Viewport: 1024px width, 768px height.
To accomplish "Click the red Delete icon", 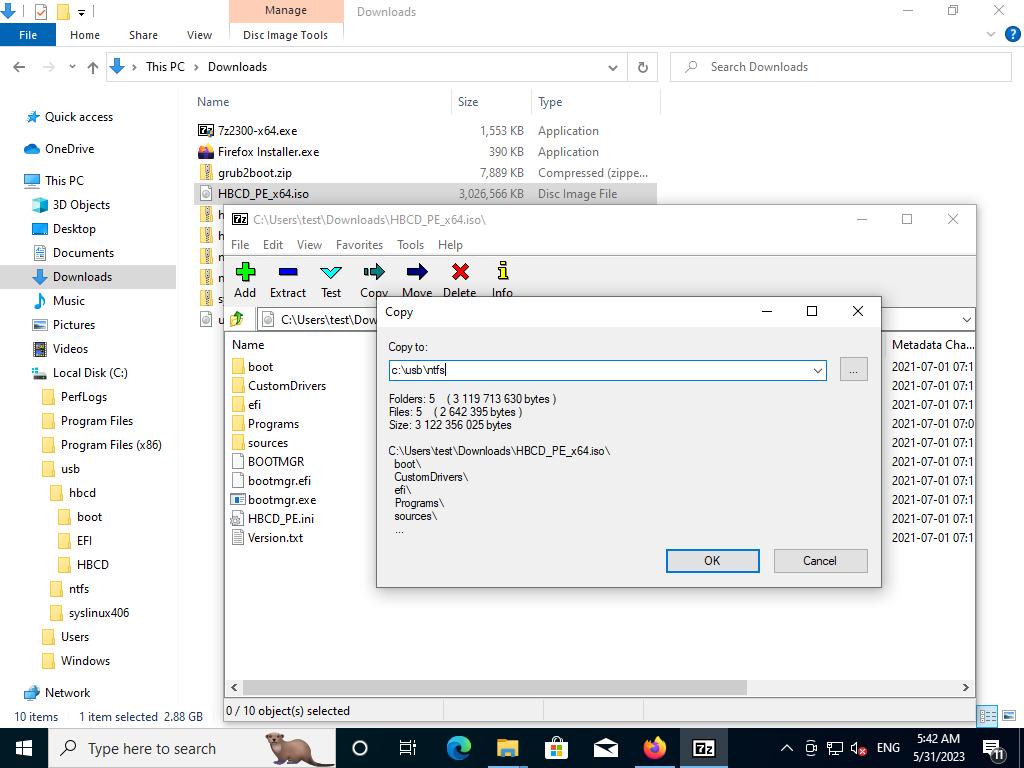I will click(x=459, y=279).
